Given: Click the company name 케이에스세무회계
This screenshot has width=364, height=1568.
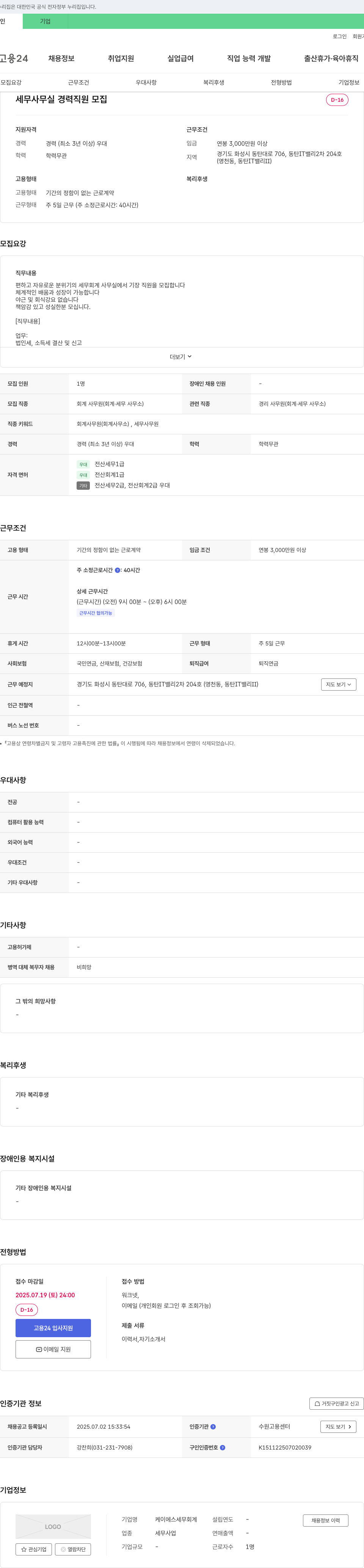Looking at the screenshot, I should point(176,1519).
